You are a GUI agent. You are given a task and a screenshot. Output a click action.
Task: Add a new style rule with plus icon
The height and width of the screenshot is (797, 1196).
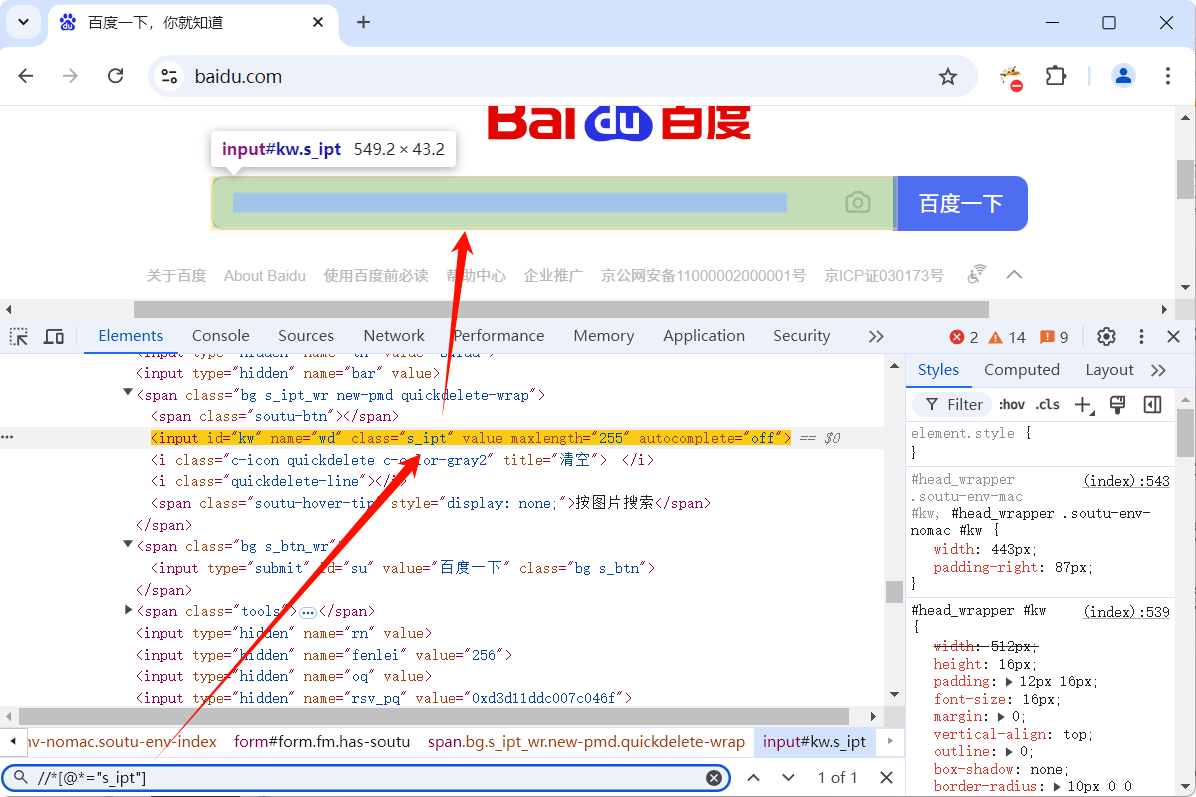coord(1083,405)
